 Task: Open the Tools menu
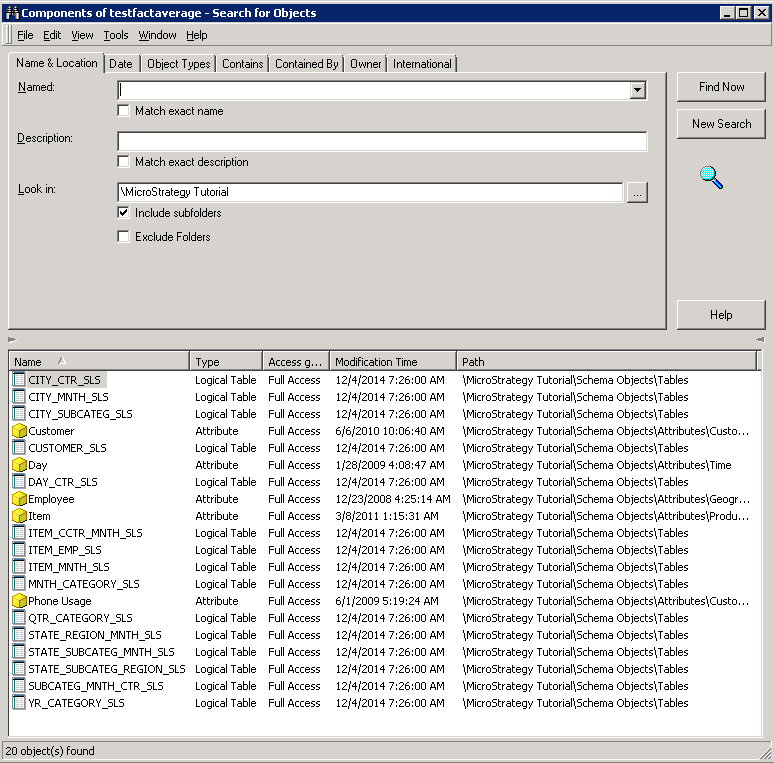point(116,35)
